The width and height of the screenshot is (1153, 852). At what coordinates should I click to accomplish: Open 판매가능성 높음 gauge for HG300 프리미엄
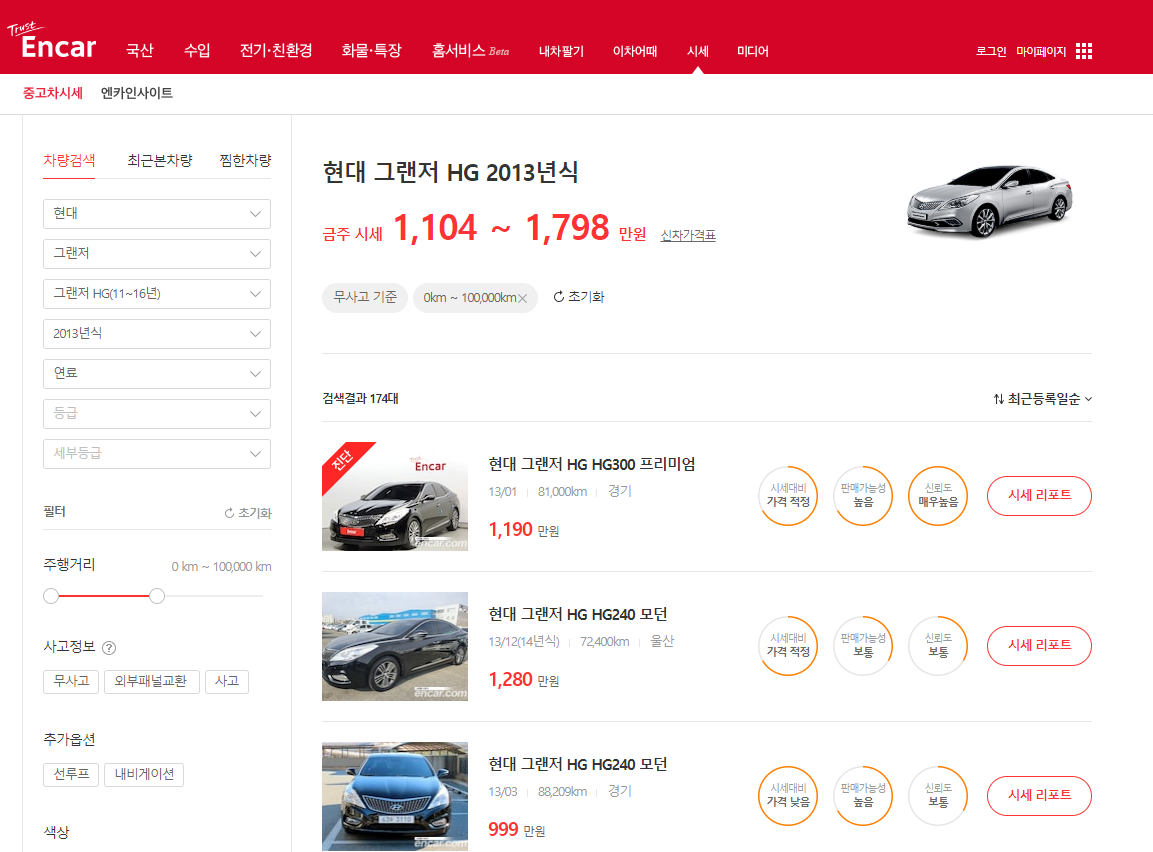coord(863,495)
